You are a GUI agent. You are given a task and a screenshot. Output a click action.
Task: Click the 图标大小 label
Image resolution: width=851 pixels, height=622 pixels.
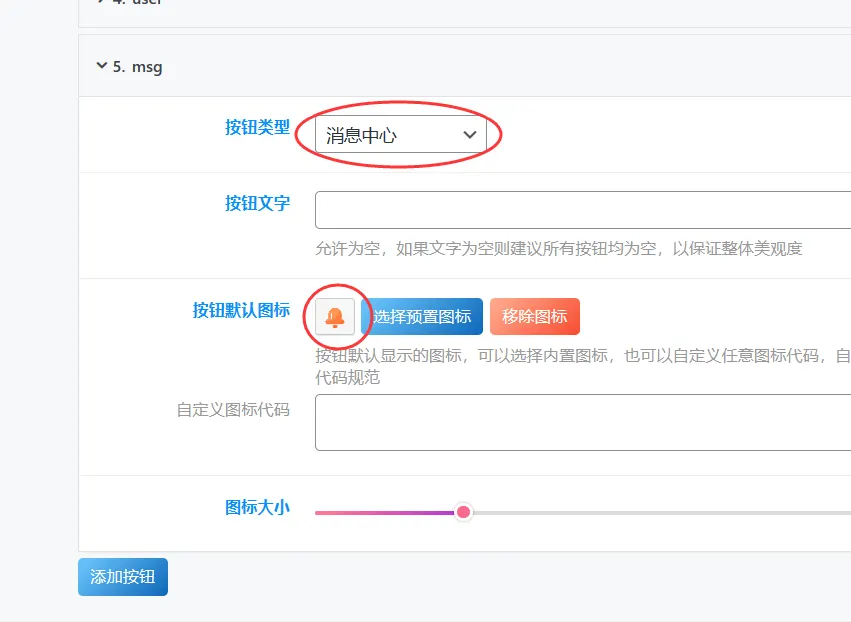click(257, 507)
